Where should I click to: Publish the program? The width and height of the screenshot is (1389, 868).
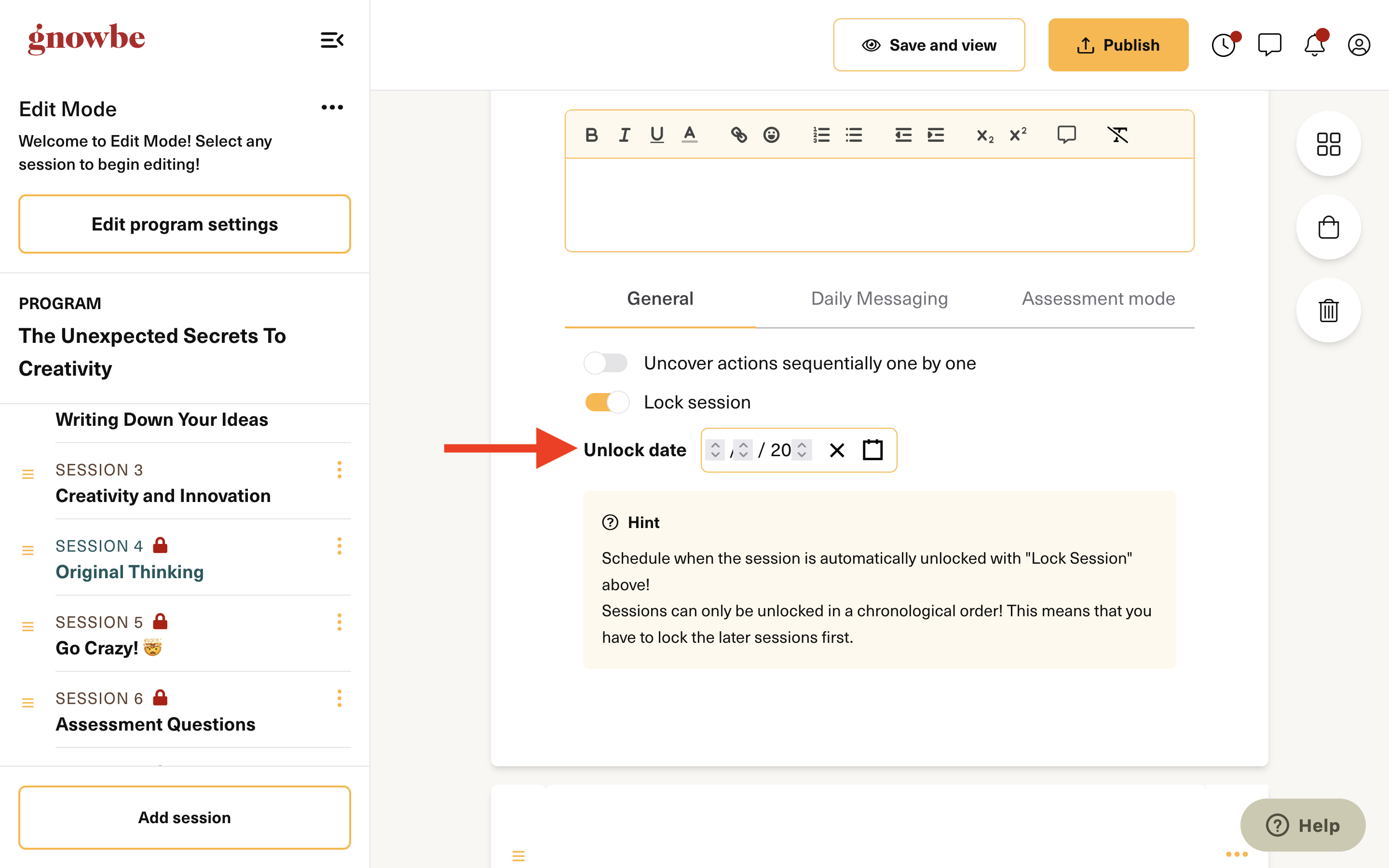click(1118, 45)
